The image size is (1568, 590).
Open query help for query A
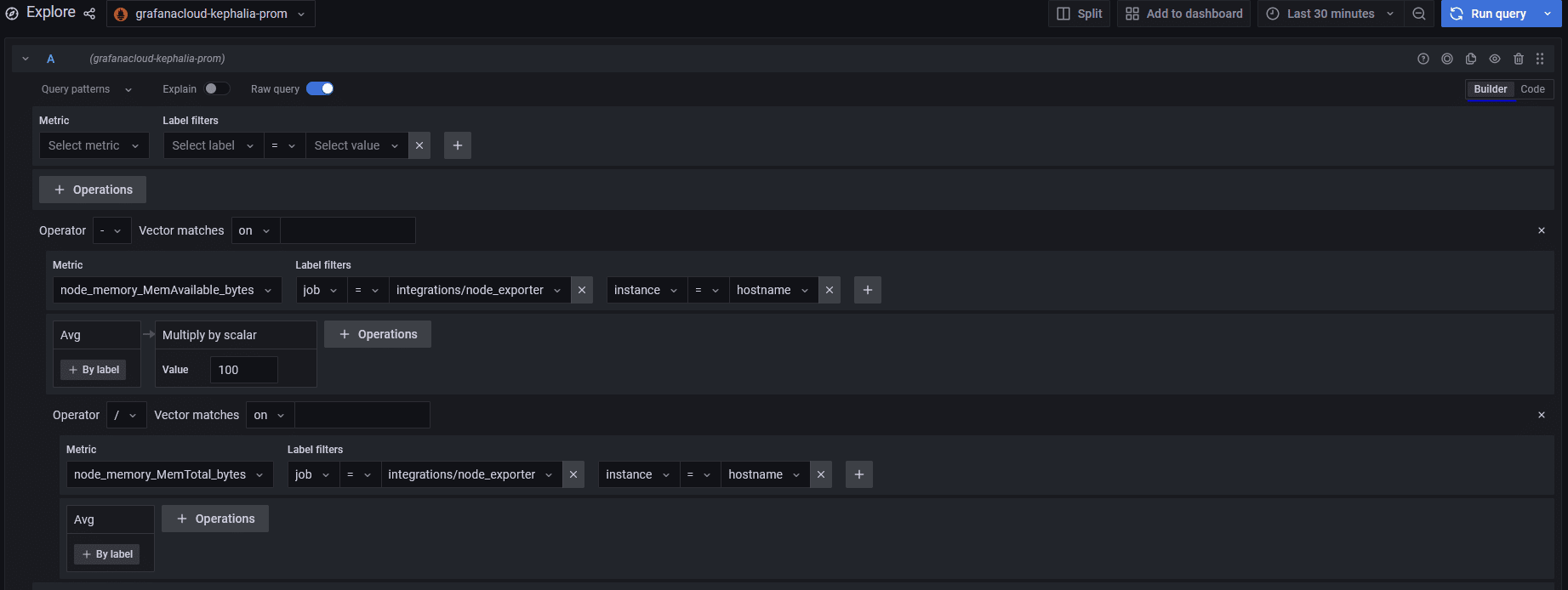[1423, 59]
